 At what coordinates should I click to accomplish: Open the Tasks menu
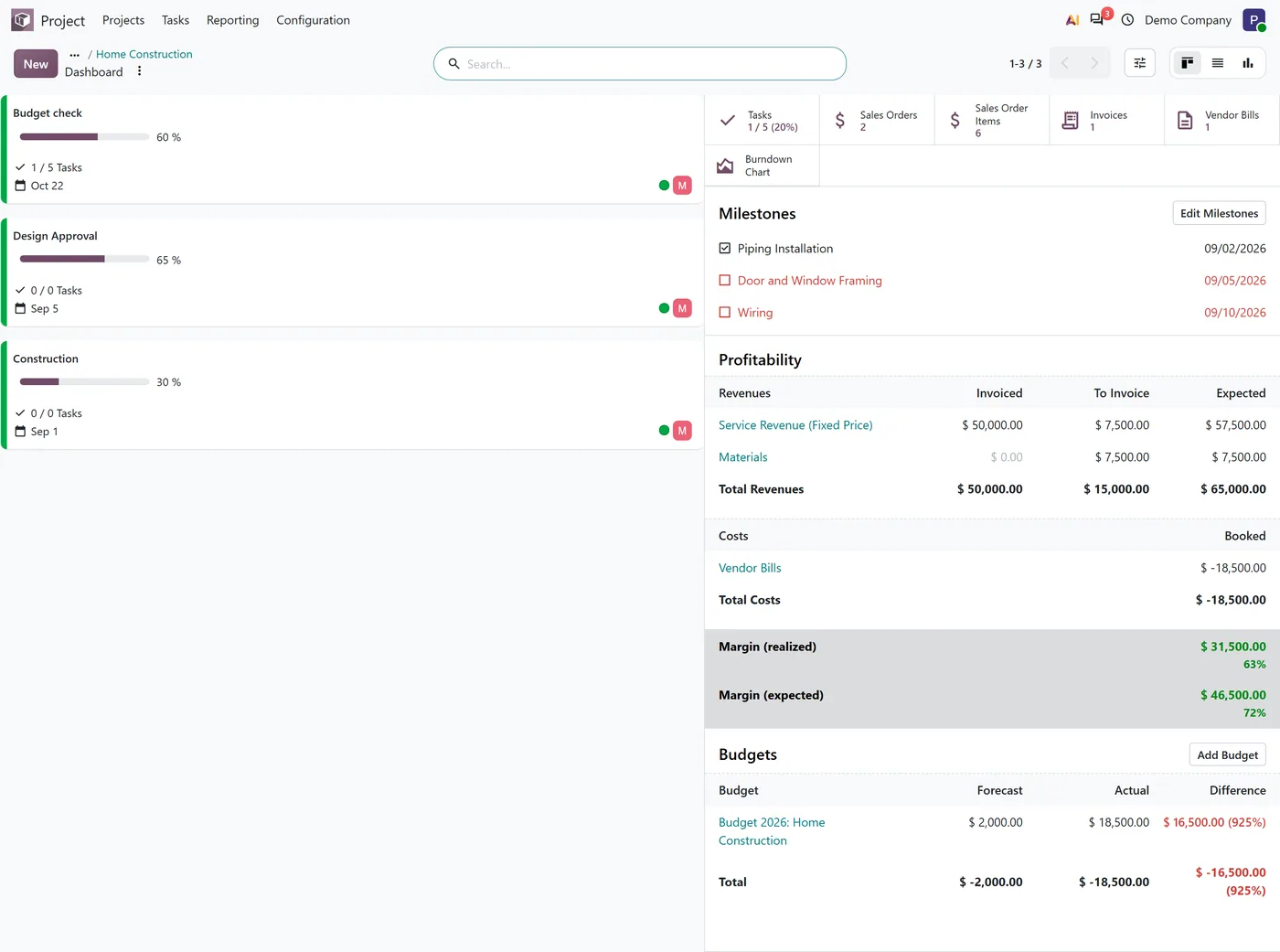[176, 20]
